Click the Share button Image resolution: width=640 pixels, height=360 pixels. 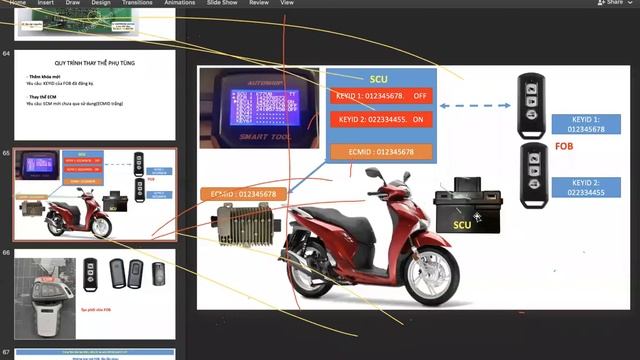coord(611,2)
